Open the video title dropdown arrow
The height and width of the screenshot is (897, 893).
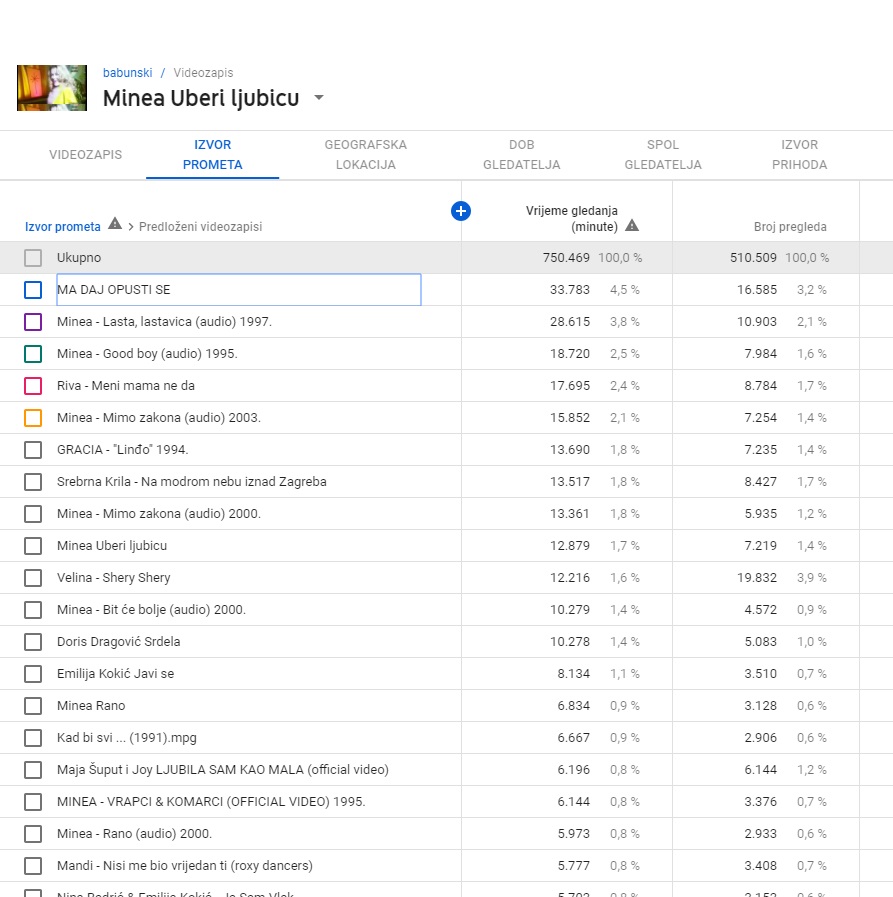click(319, 97)
